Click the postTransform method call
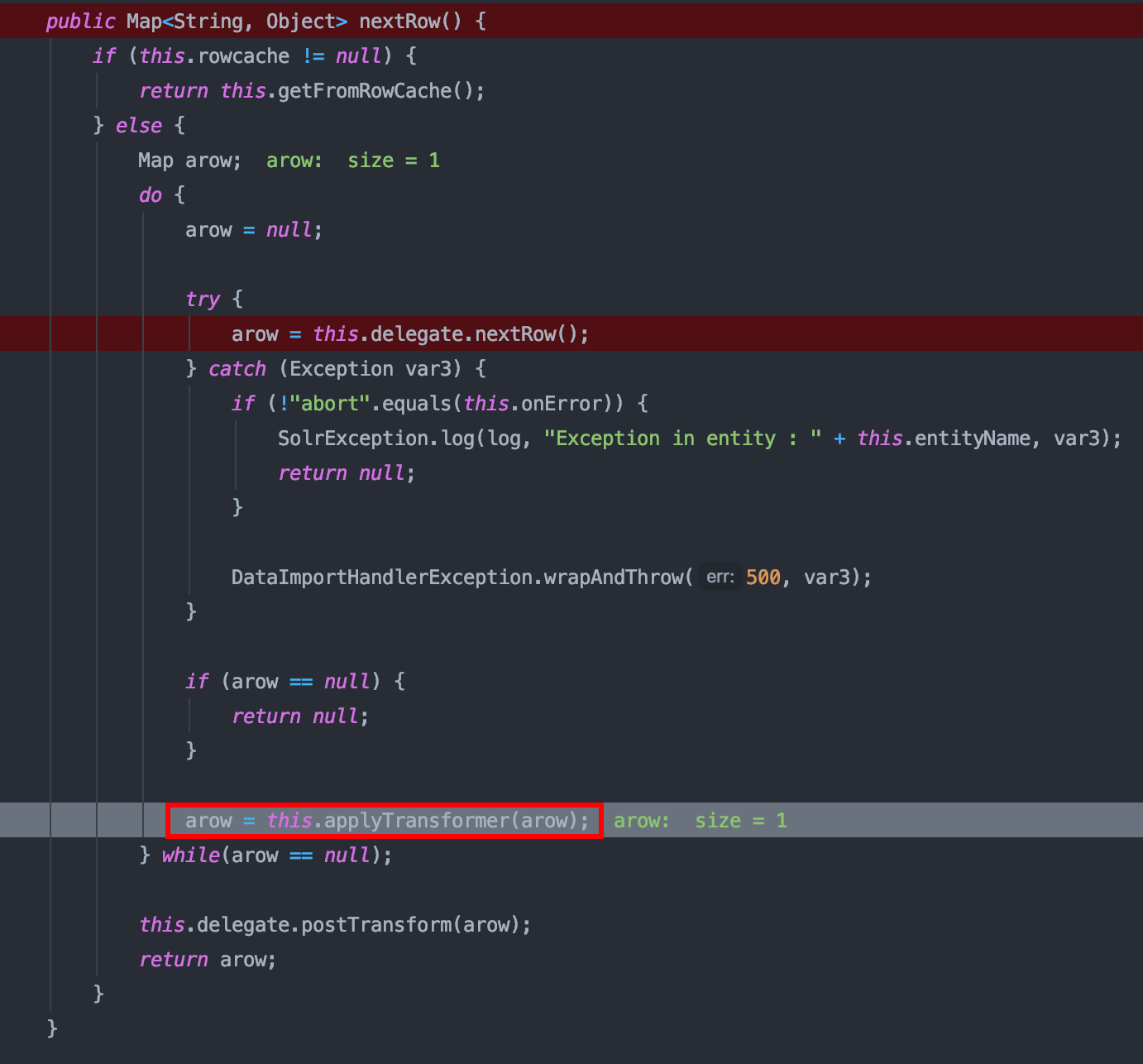The height and width of the screenshot is (1064, 1143). pos(375,925)
